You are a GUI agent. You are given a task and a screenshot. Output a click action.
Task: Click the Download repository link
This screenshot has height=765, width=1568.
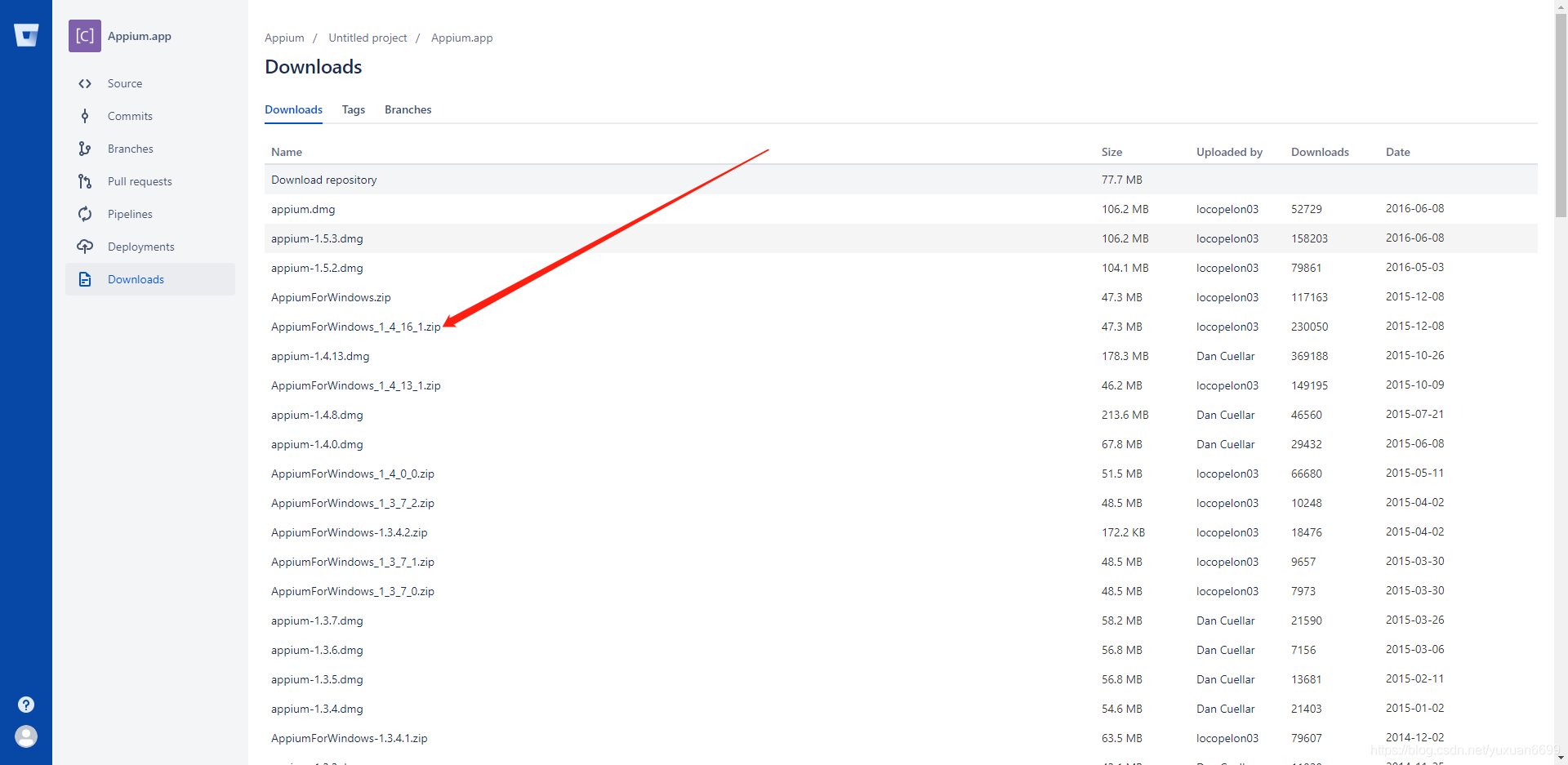pyautogui.click(x=324, y=180)
